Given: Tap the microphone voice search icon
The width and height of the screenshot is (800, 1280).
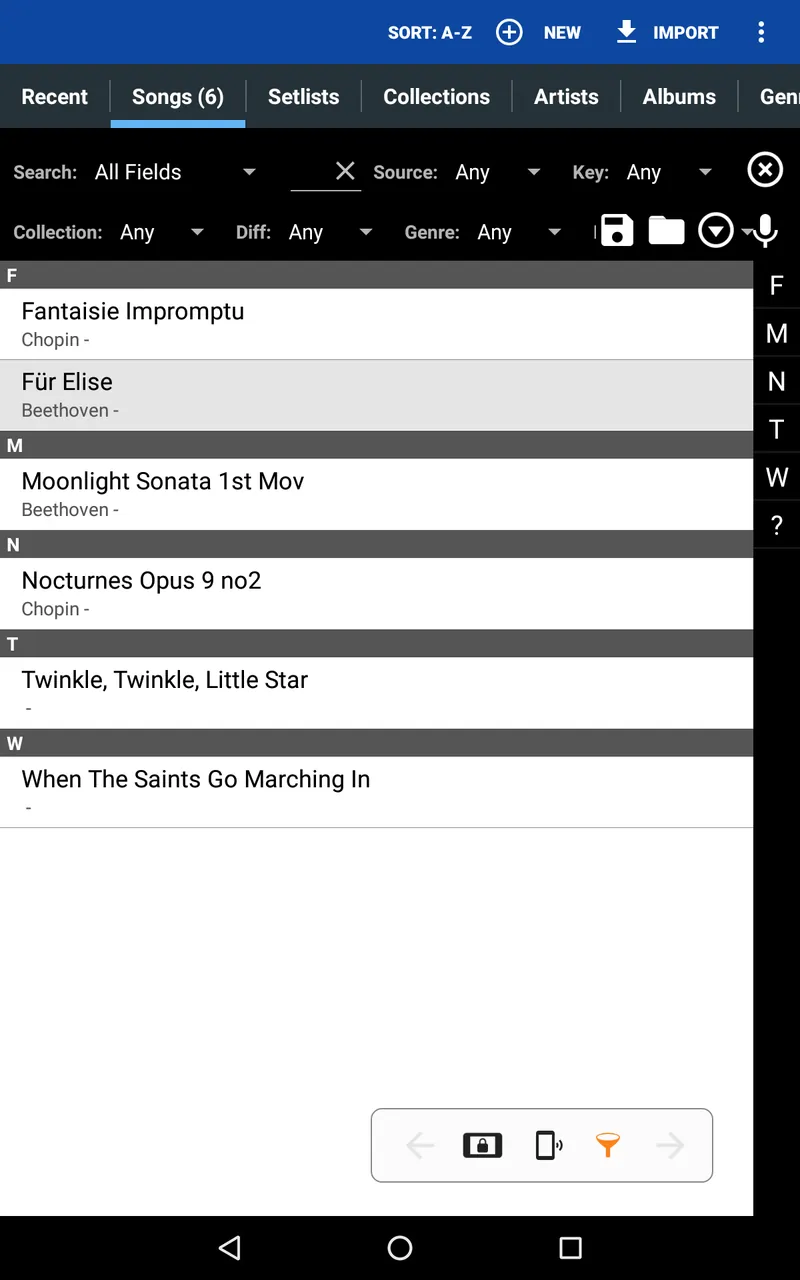Looking at the screenshot, I should click(764, 230).
